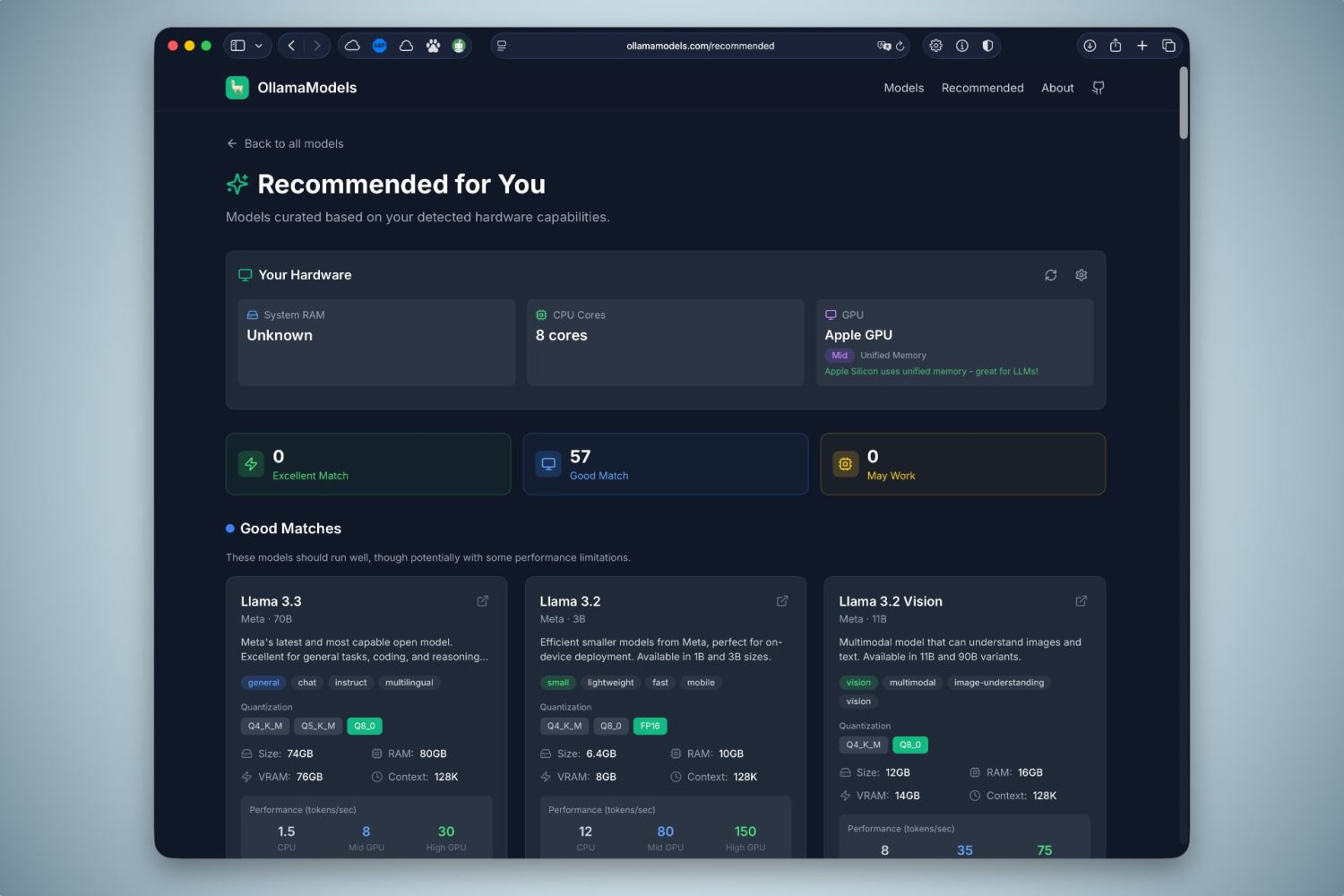Click the page menu icon in address bar
Viewport: 1344px width, 896px height.
point(502,46)
